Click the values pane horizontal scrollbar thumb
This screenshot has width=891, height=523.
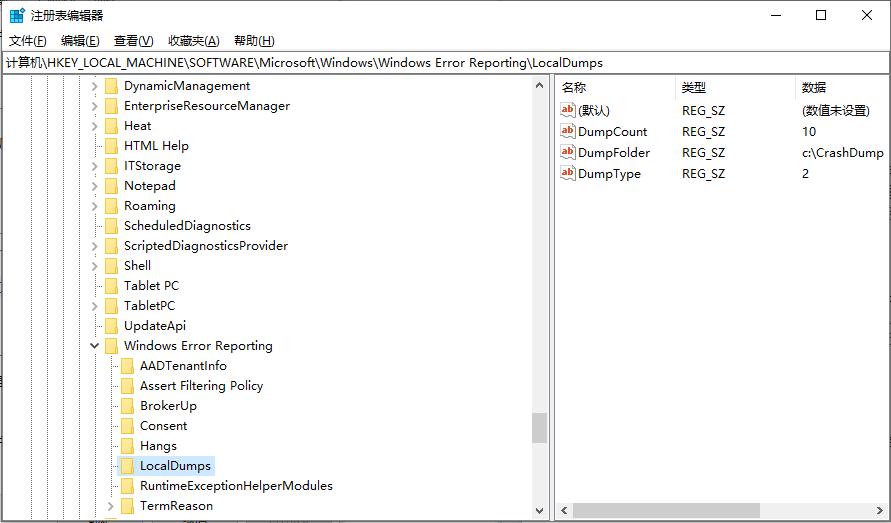point(665,510)
